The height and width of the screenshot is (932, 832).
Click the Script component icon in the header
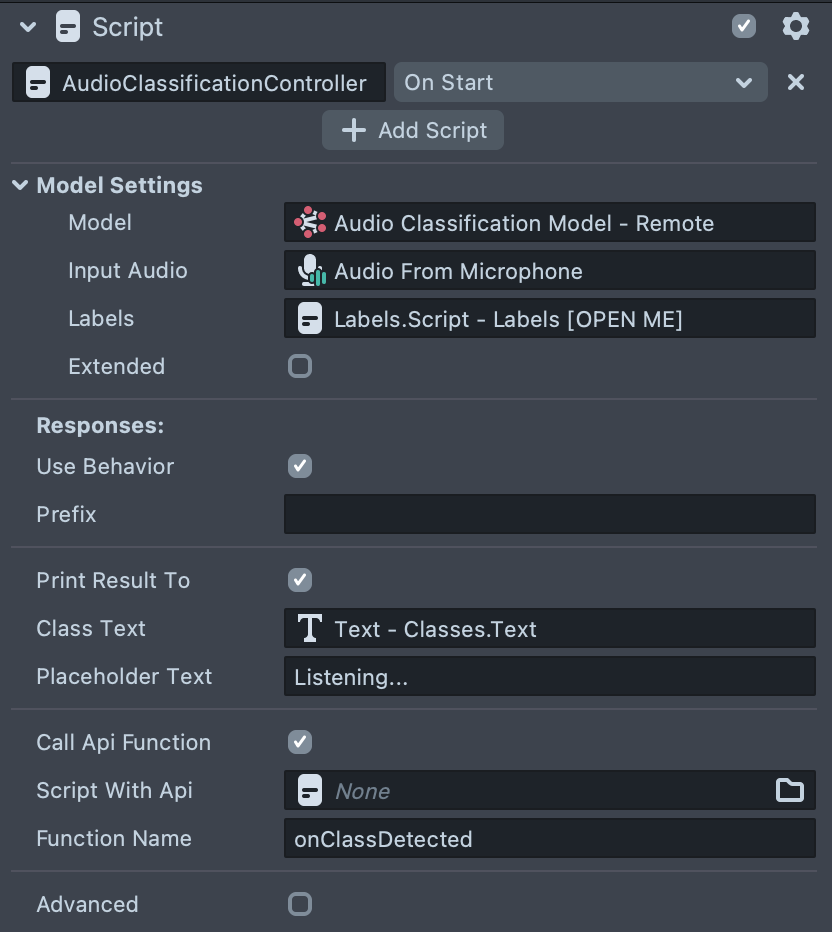pyautogui.click(x=66, y=27)
